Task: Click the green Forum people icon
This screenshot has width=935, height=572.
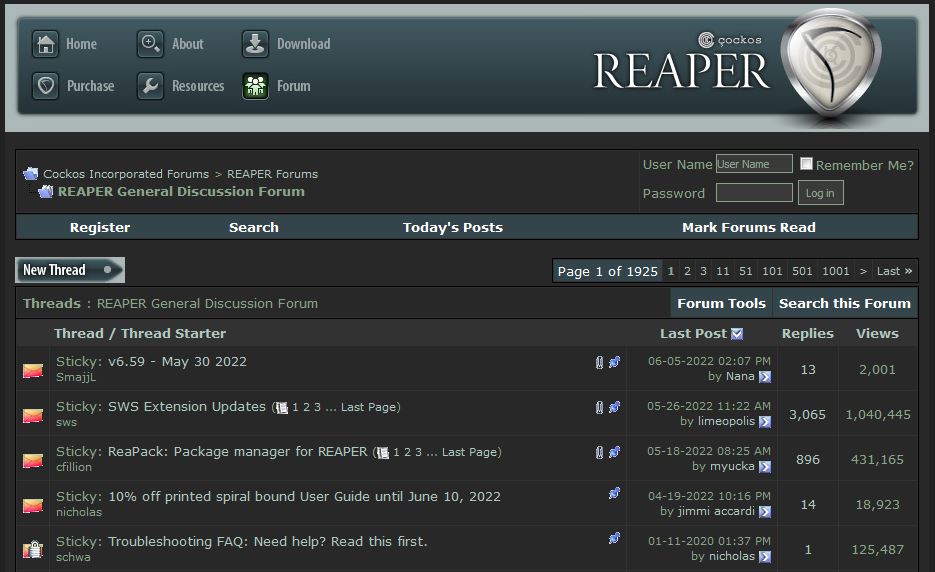Action: [255, 86]
